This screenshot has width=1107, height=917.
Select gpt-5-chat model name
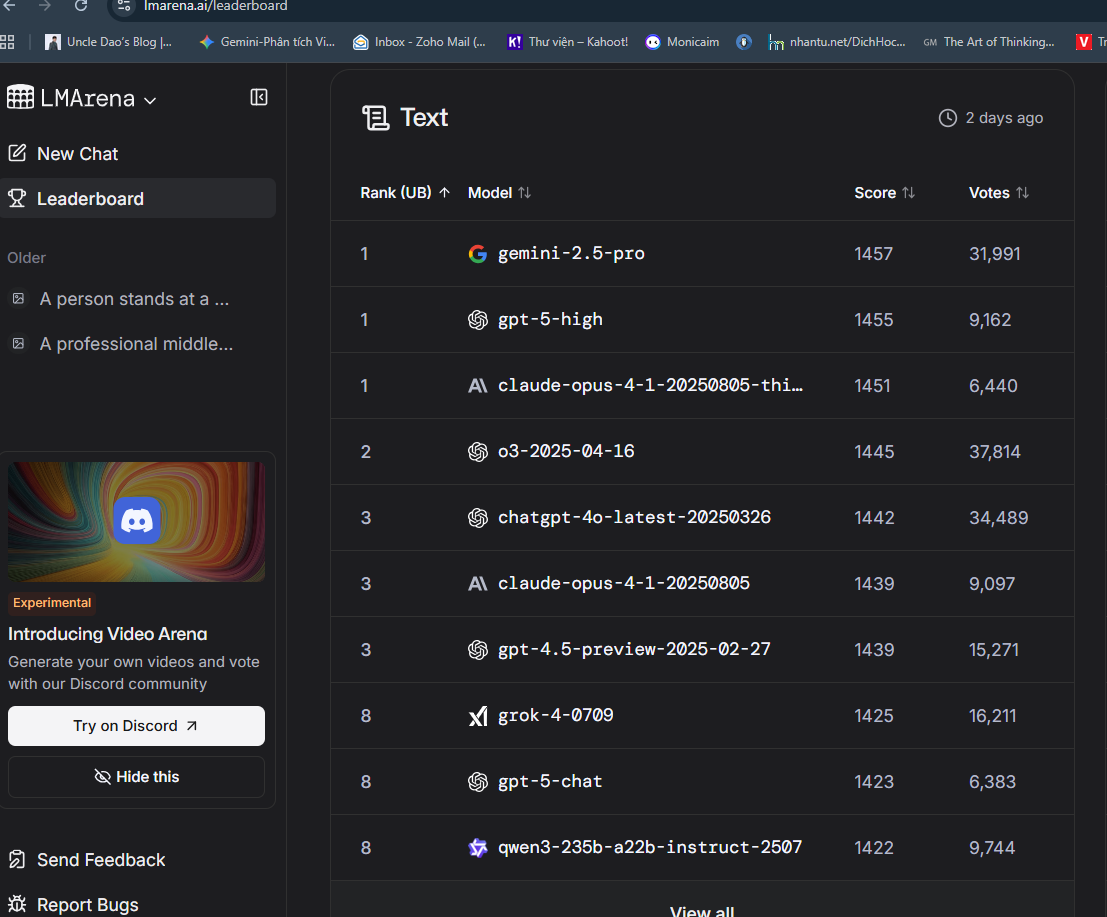pos(550,781)
